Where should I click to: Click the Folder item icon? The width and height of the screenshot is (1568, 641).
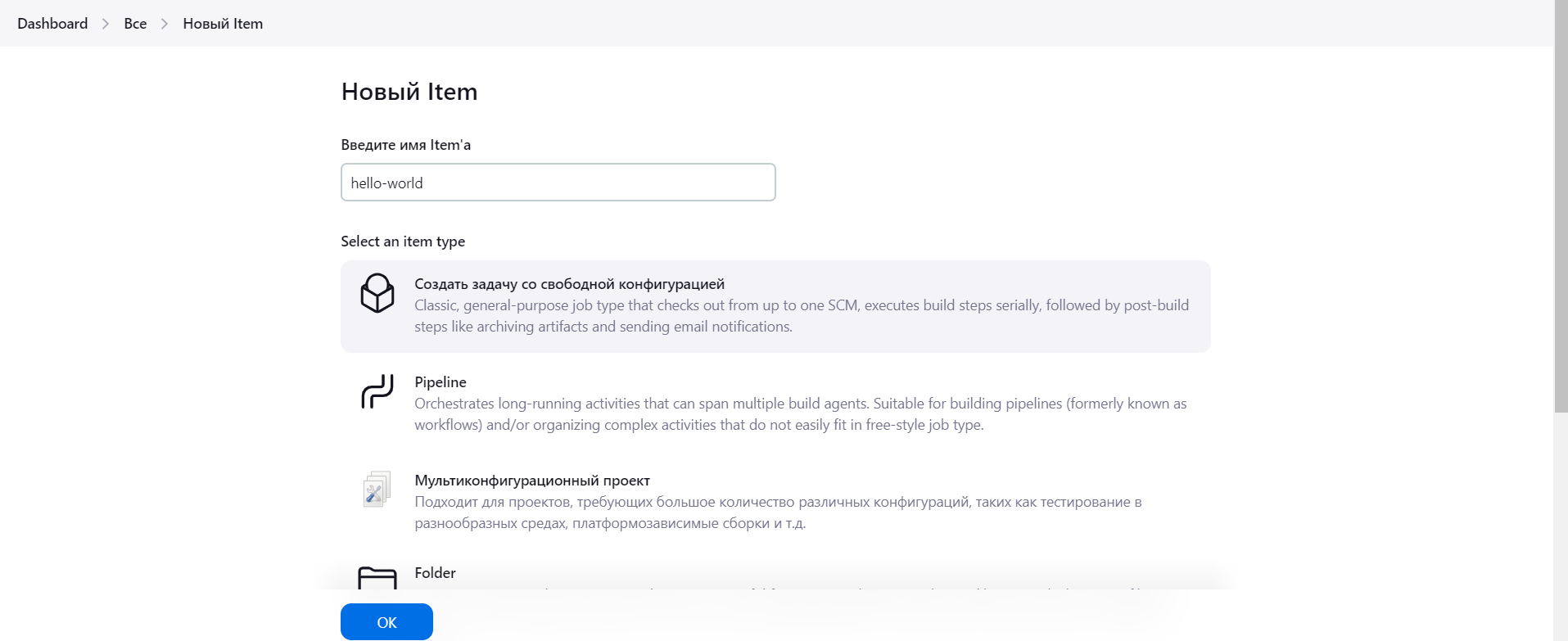click(377, 578)
